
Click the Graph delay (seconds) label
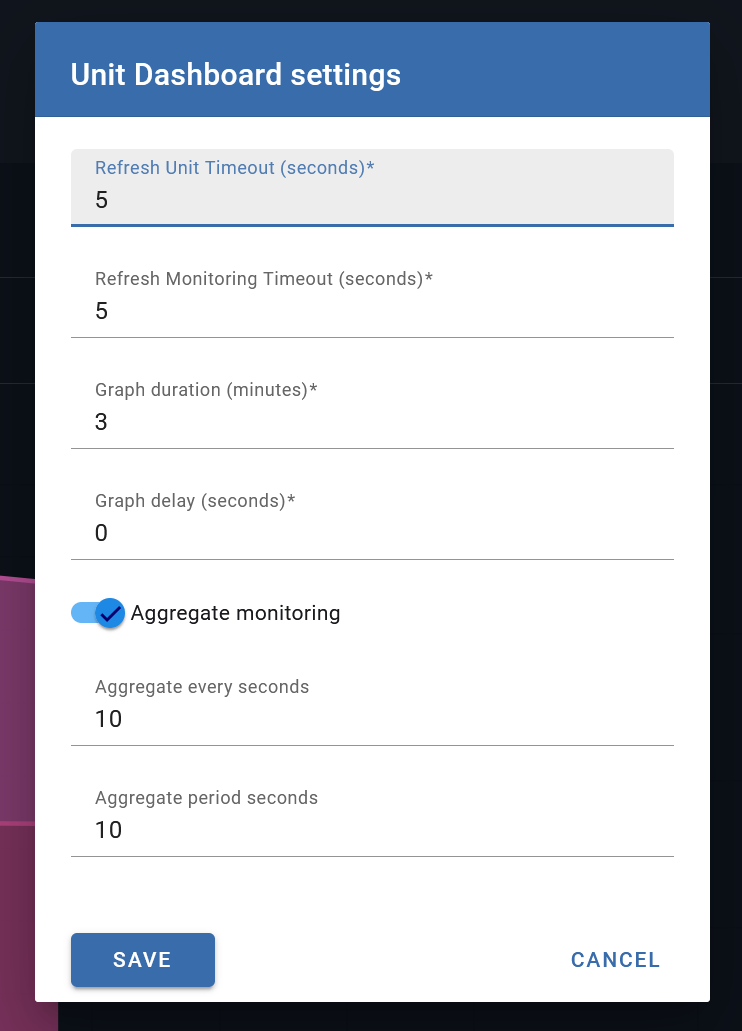pyautogui.click(x=194, y=500)
